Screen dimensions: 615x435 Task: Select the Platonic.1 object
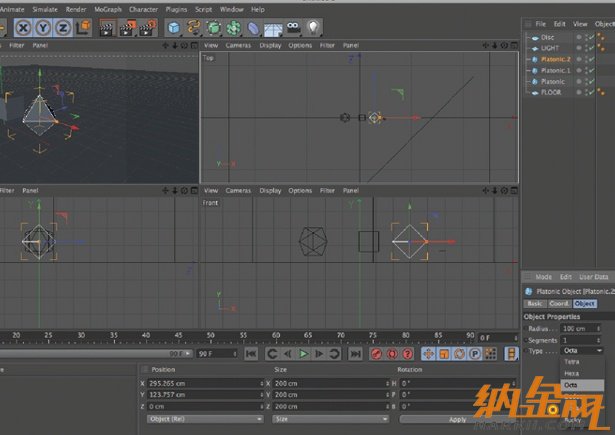555,71
